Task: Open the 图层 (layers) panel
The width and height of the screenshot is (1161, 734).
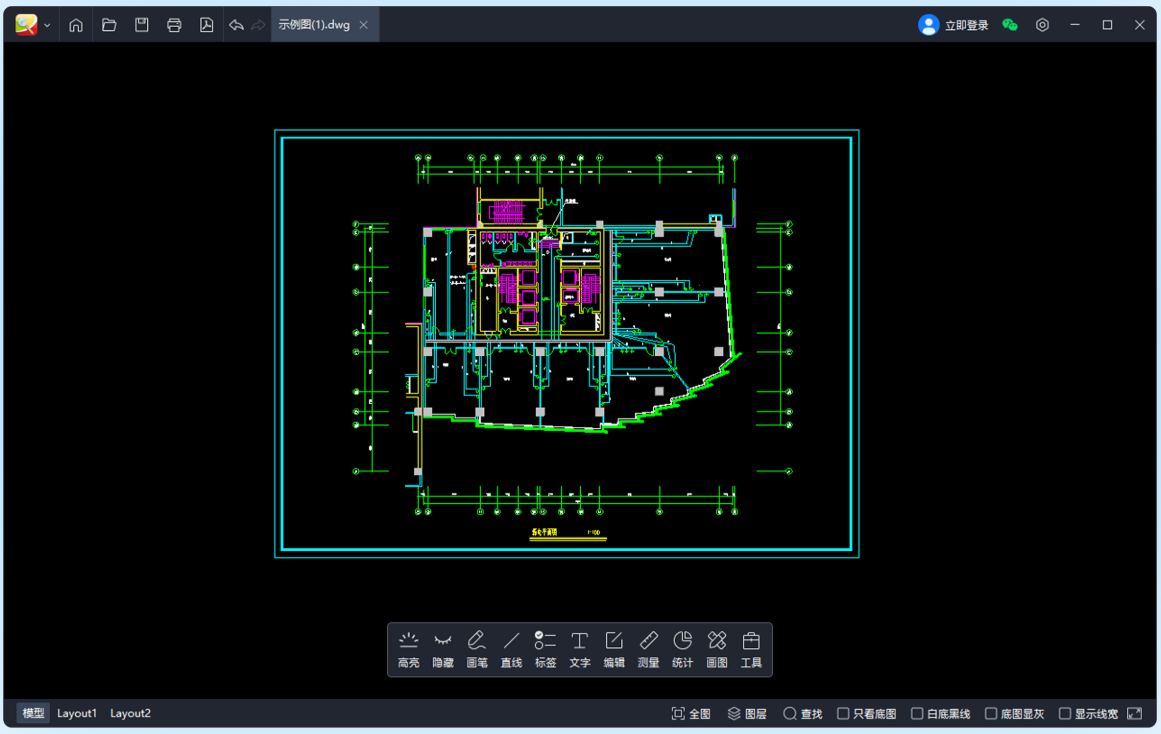Action: 747,713
